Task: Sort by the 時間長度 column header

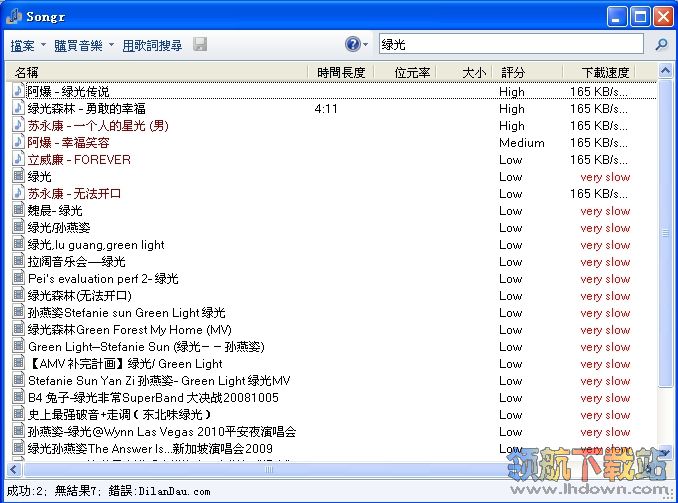Action: [341, 72]
